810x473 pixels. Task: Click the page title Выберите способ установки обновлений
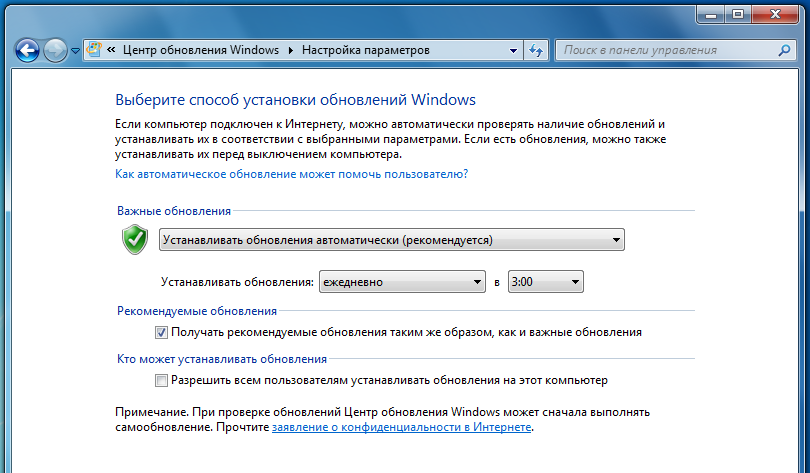[x=295, y=100]
